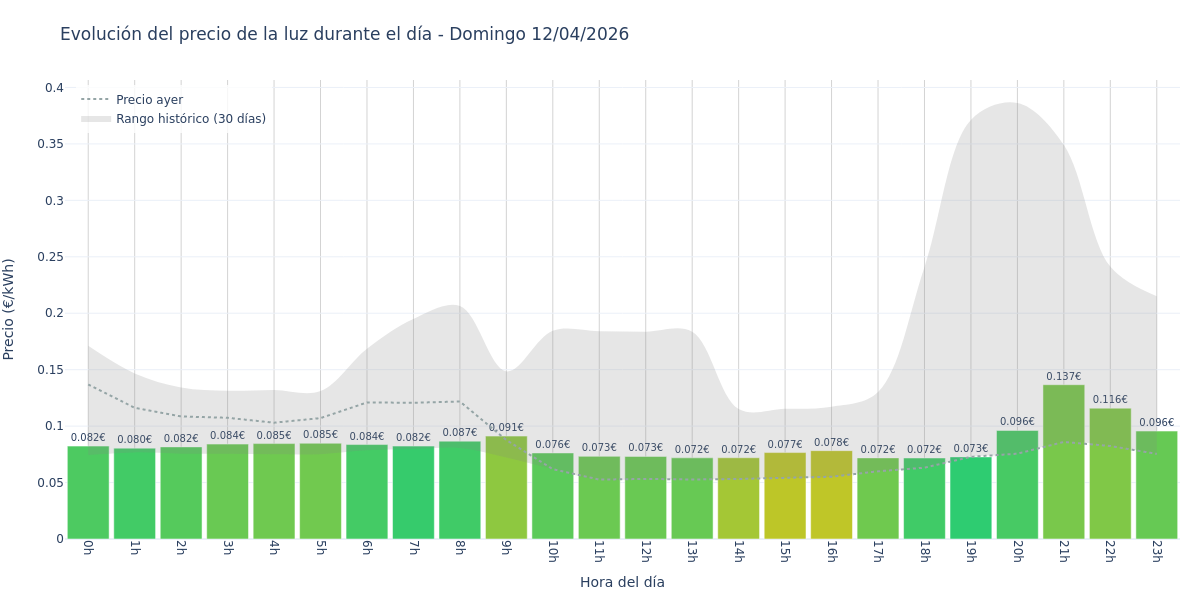Click the dotted line symbol for Precio ayer
1200x600 pixels.
96,100
